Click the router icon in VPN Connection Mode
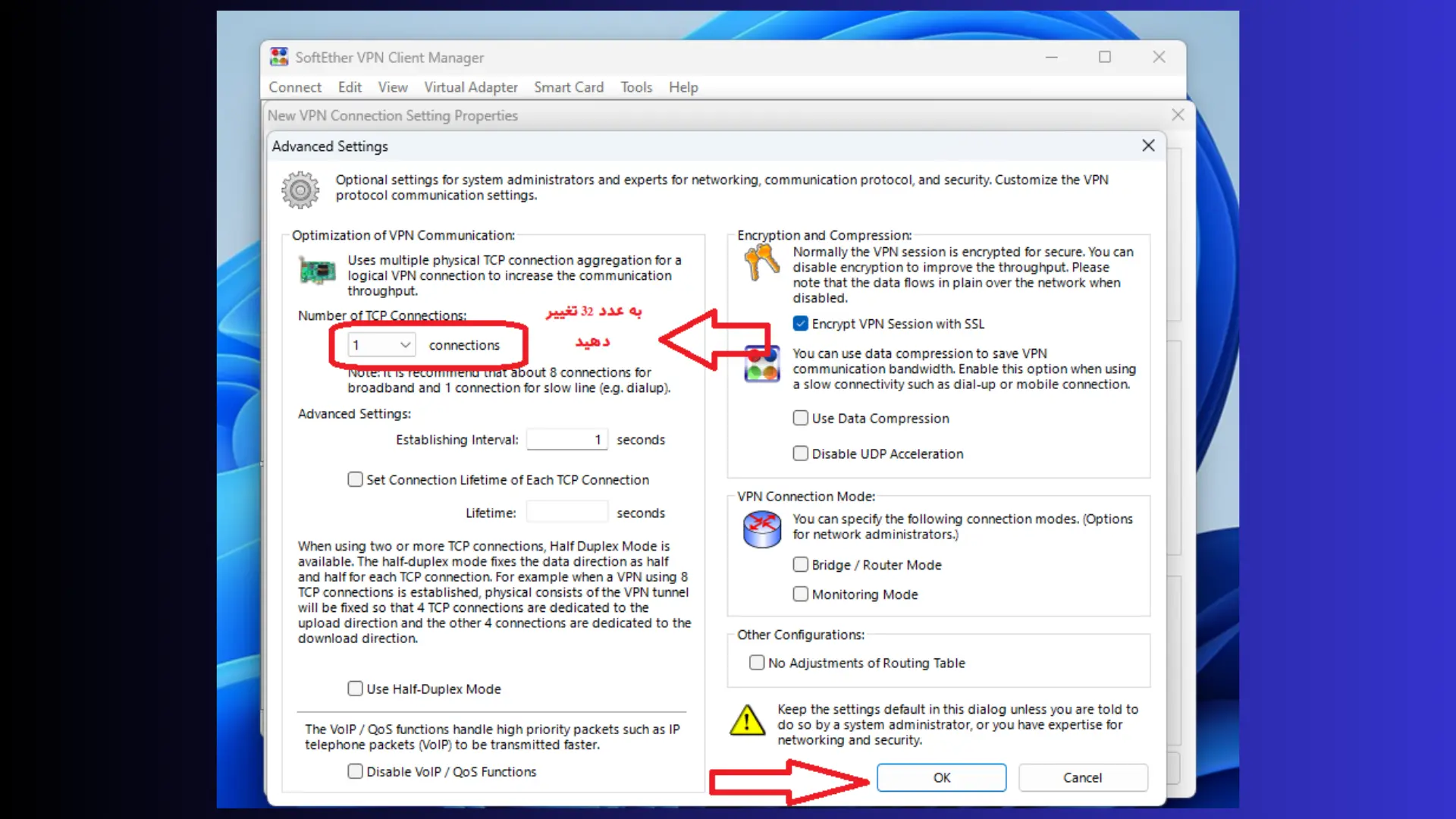This screenshot has height=819, width=1456. (762, 529)
